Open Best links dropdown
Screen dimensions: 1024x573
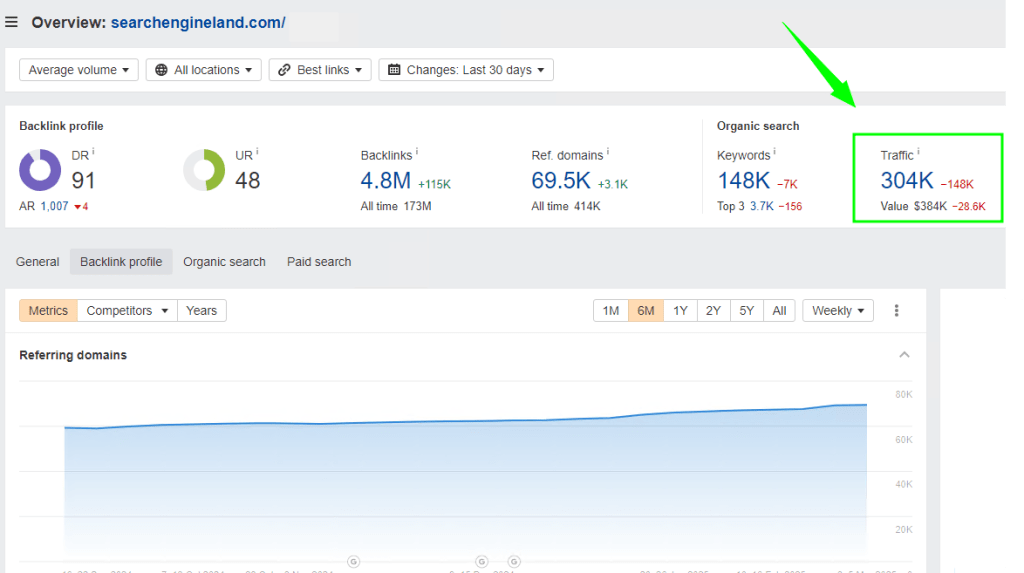[x=320, y=70]
